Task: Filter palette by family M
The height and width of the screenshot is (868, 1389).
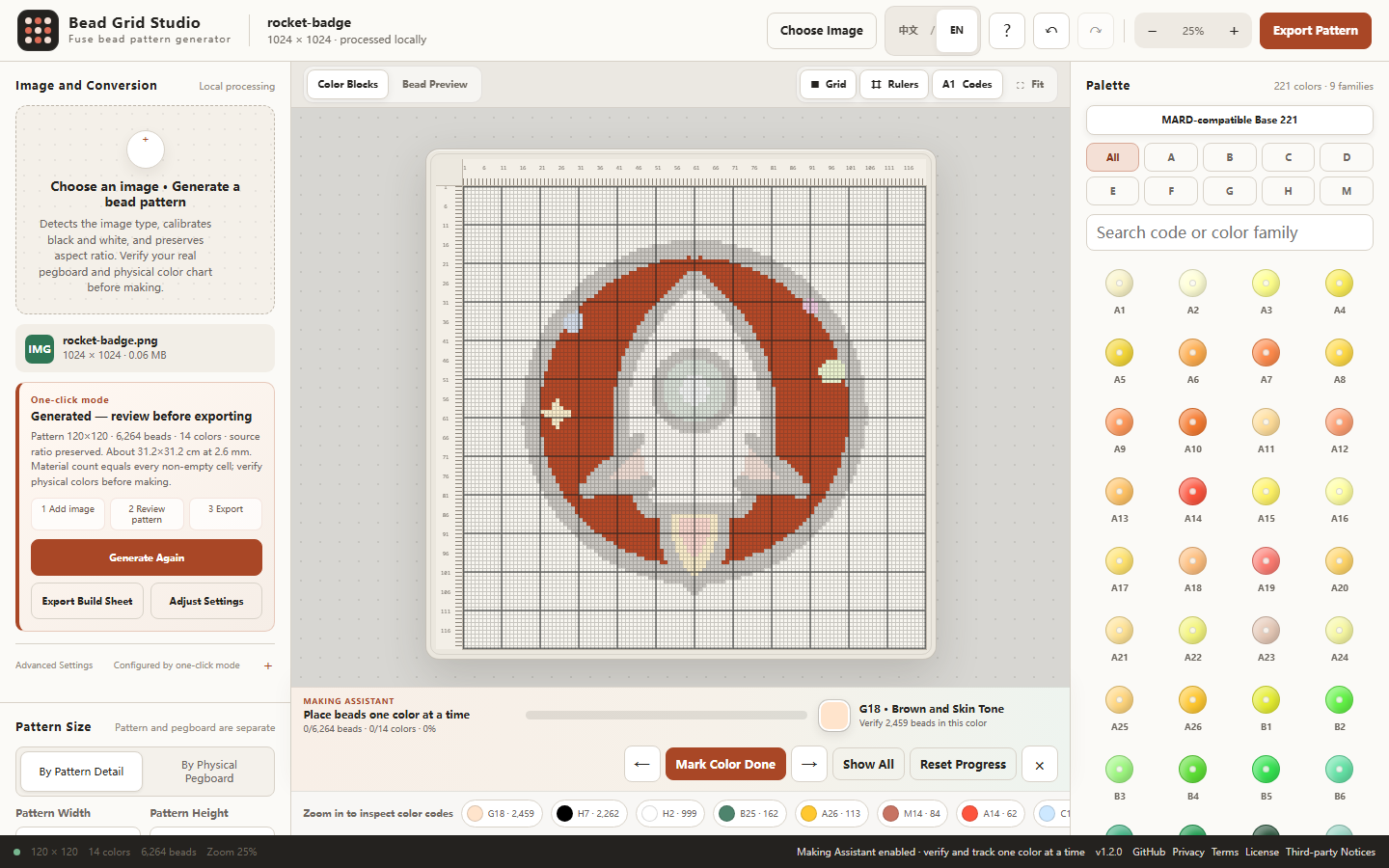Action: 1347,191
